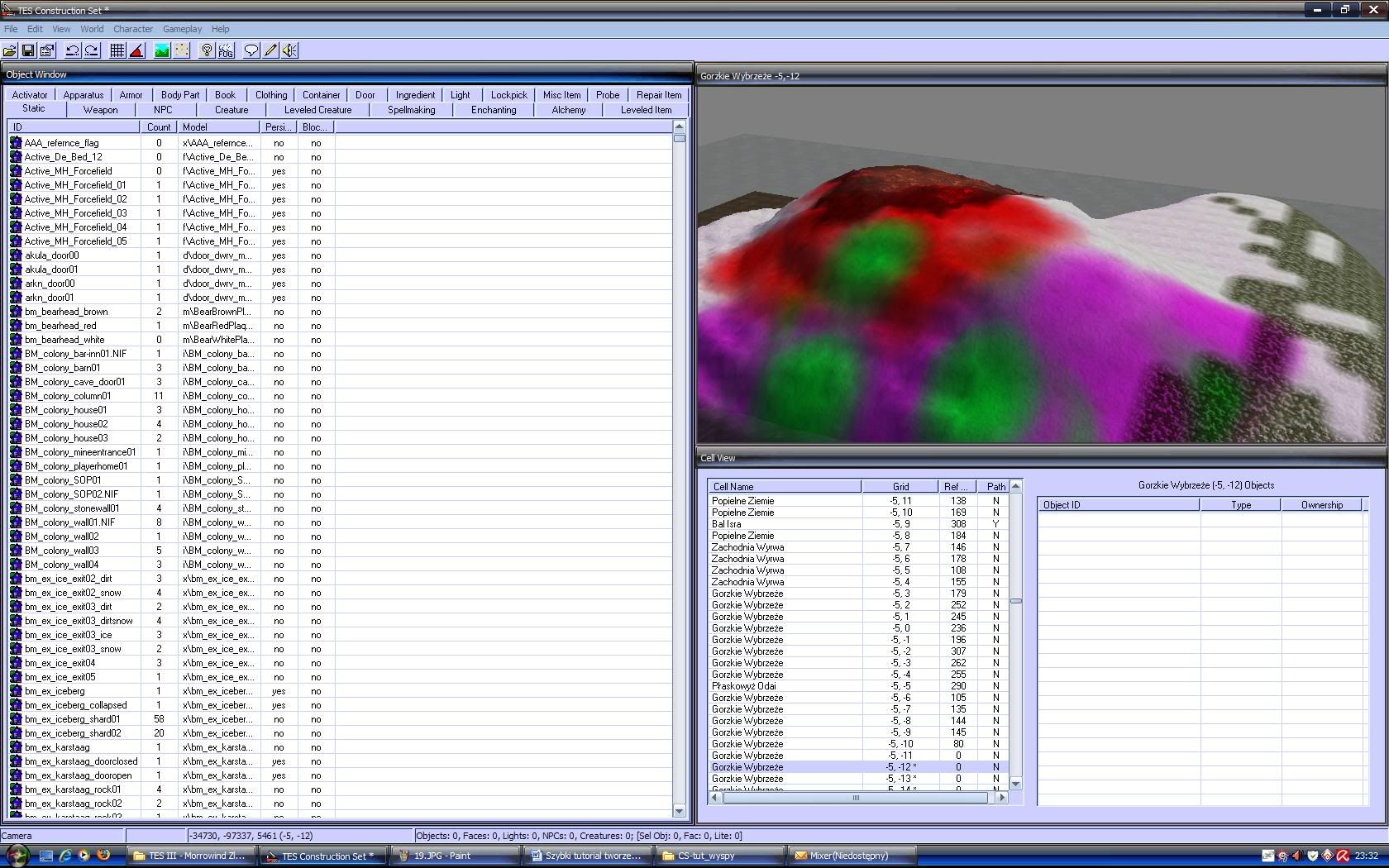Click the Undo toolbar icon
Screen dimensions: 1389x868
tap(73, 50)
